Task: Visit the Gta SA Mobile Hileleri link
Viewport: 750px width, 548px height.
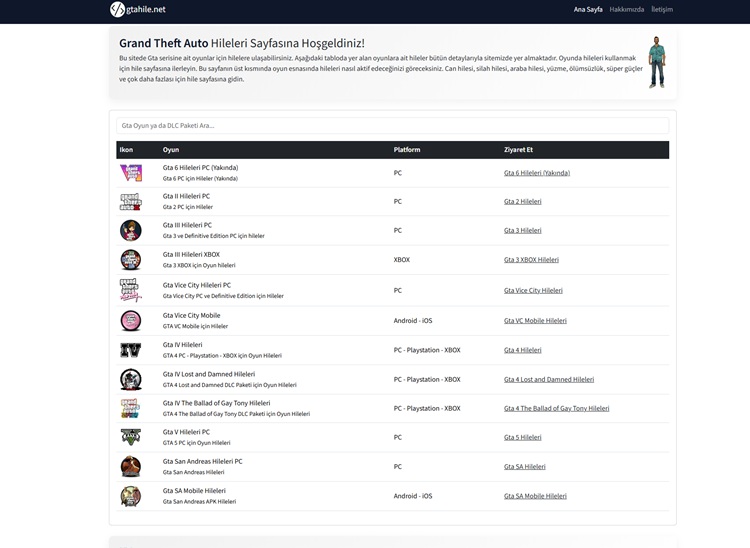Action: 535,496
